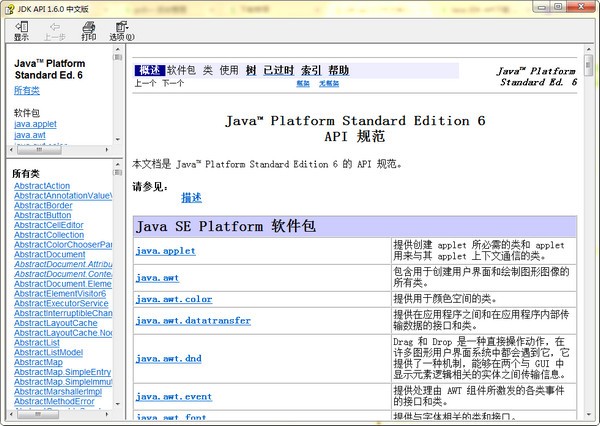Click the 打印 (Print) toolbar icon

coord(89,31)
